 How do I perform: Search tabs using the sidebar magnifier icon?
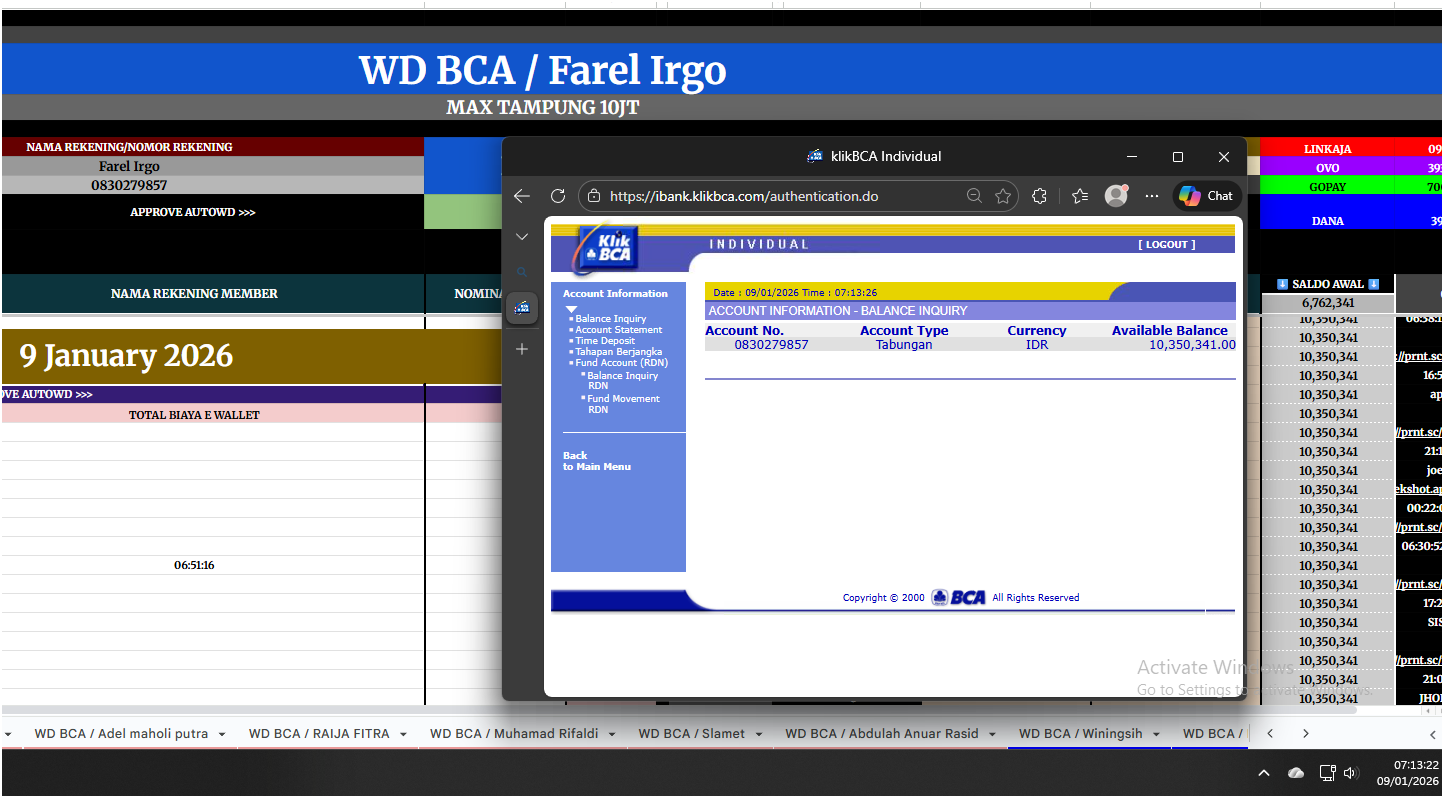click(522, 272)
